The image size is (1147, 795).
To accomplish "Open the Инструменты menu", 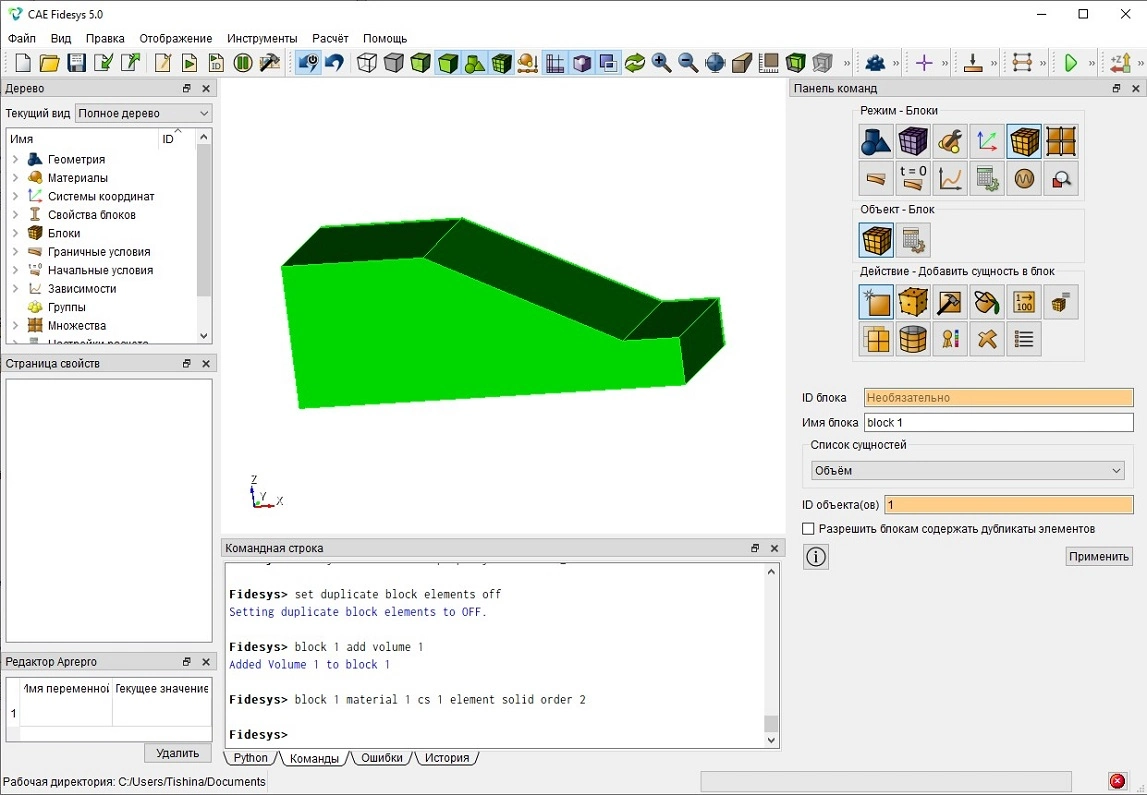I will pyautogui.click(x=262, y=38).
